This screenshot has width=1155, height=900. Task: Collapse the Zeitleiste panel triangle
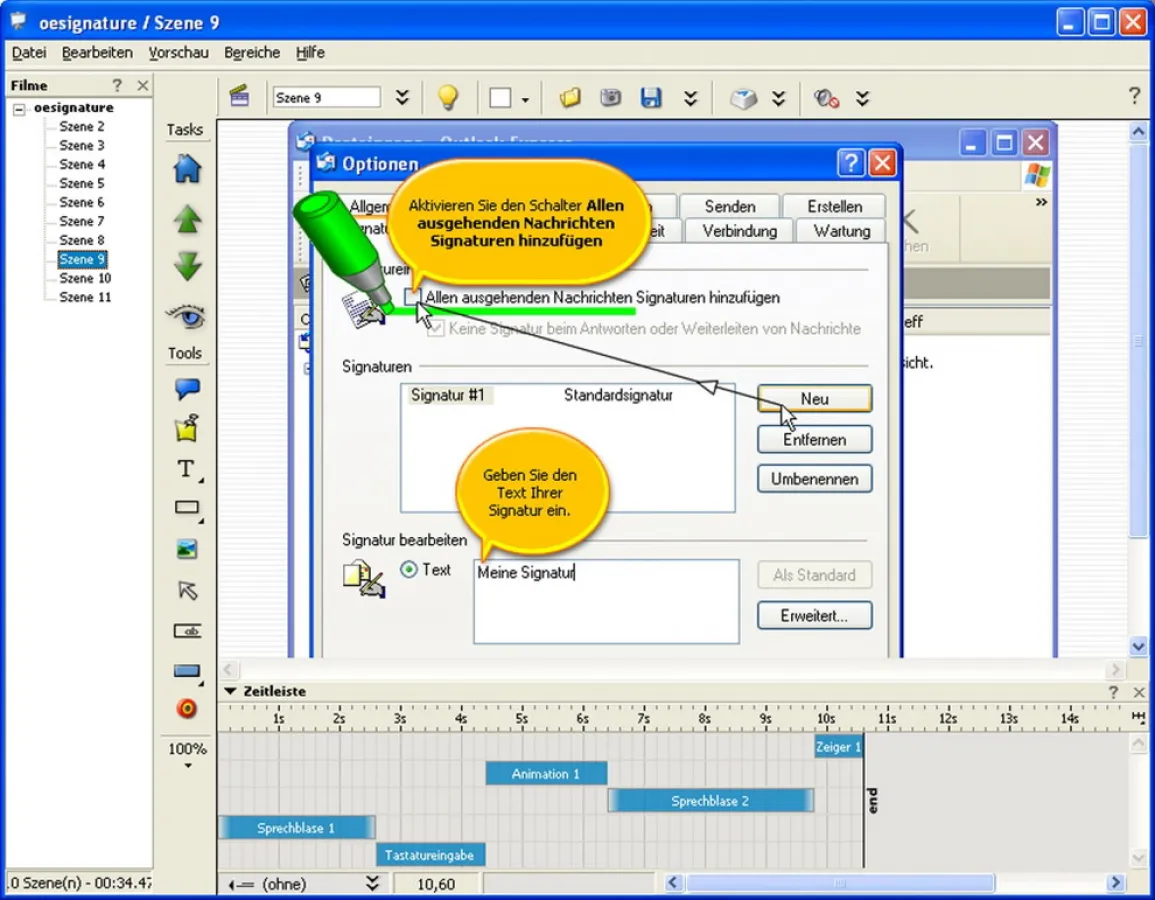230,691
